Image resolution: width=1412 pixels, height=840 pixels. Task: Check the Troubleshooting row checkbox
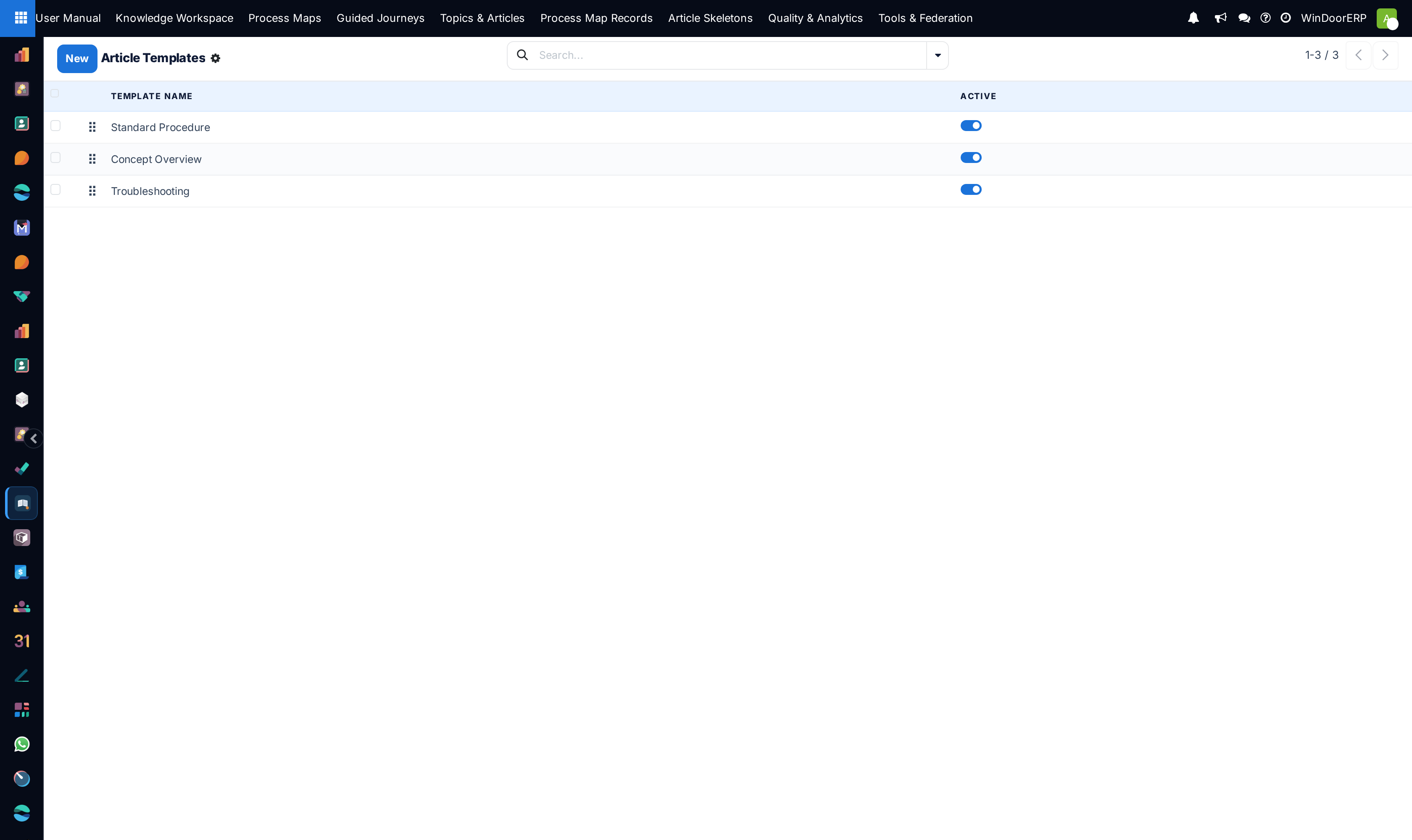click(x=55, y=189)
